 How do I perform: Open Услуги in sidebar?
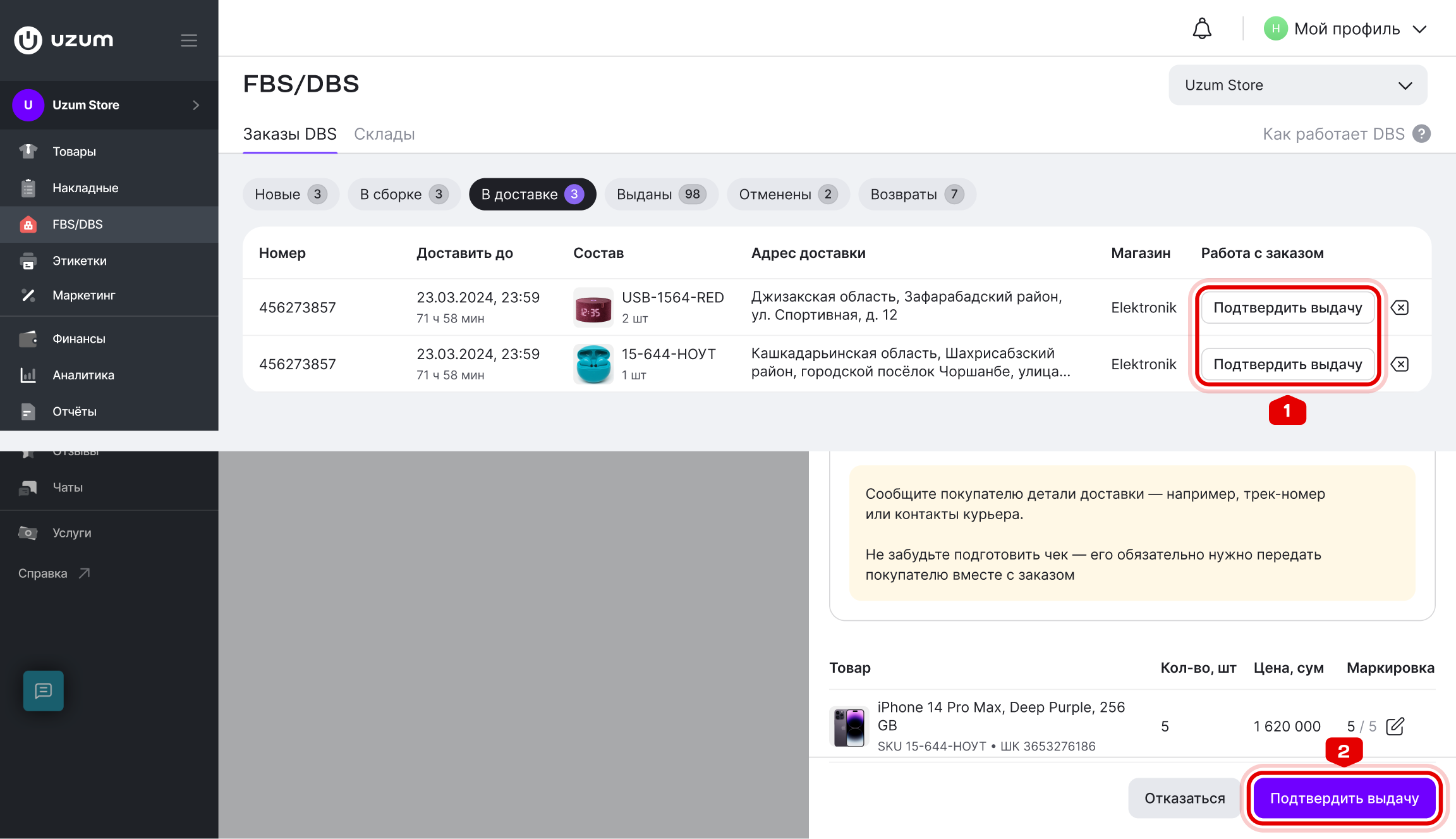(x=109, y=533)
